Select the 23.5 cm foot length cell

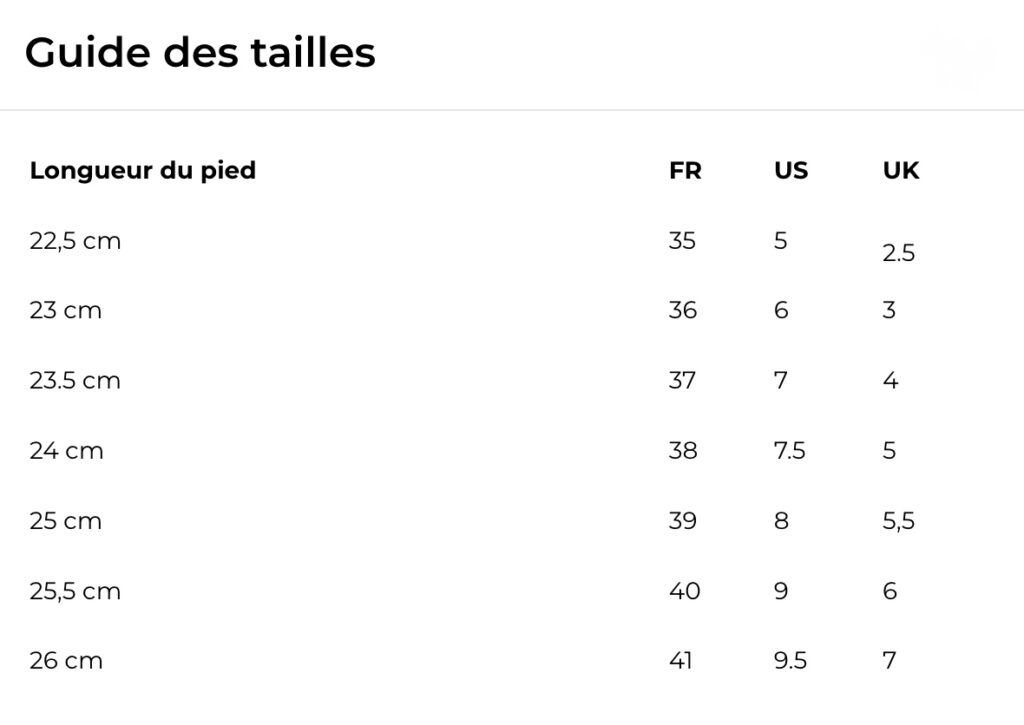[75, 381]
